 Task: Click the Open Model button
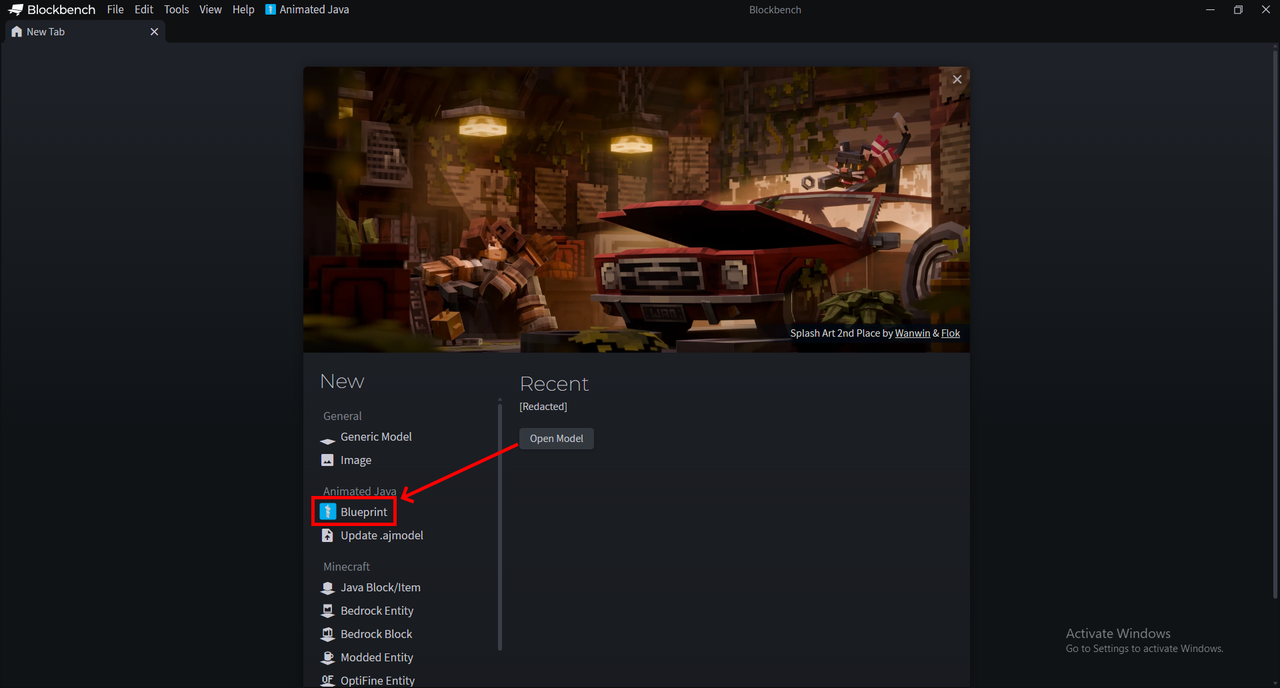[556, 439]
